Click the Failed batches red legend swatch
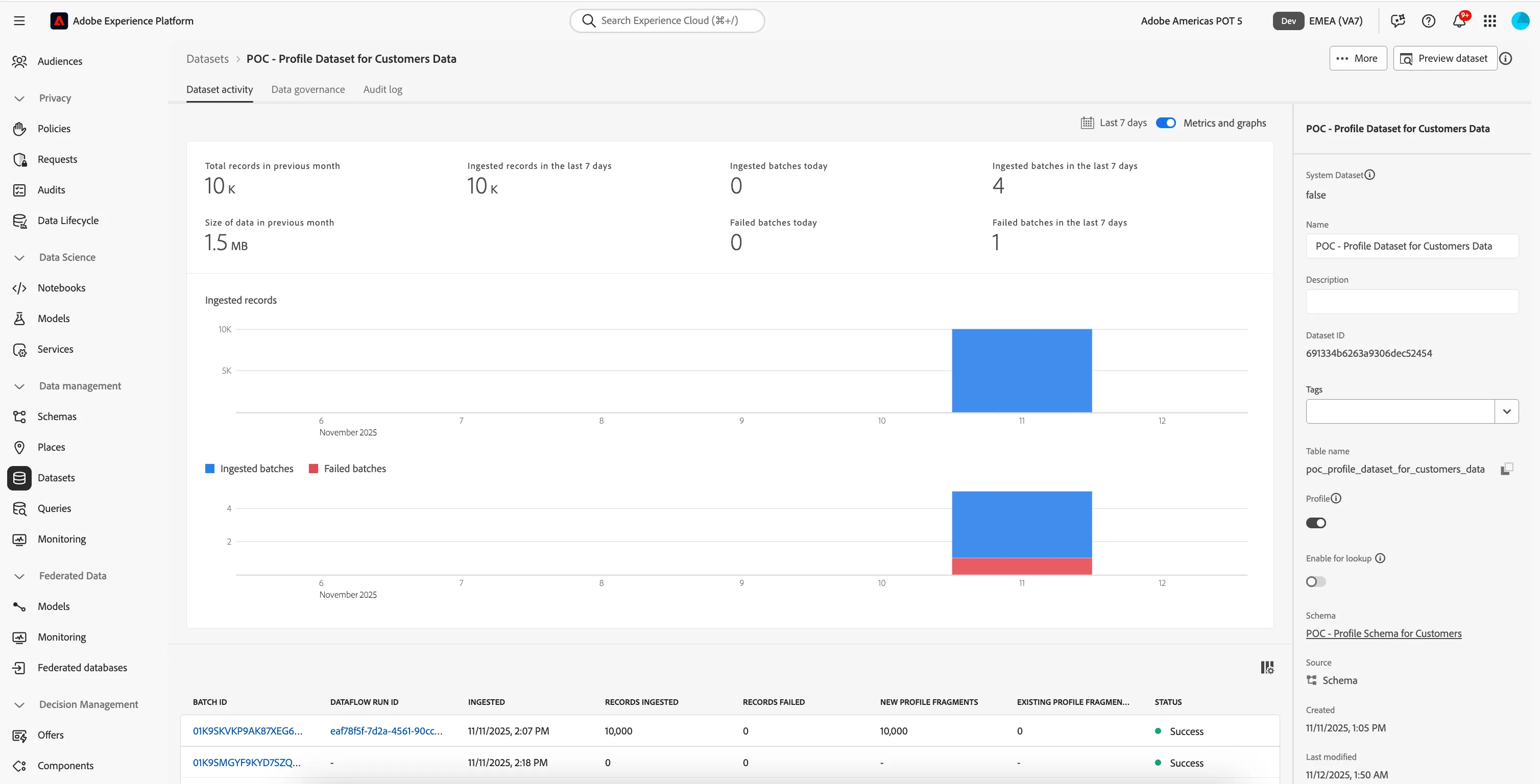 click(314, 469)
